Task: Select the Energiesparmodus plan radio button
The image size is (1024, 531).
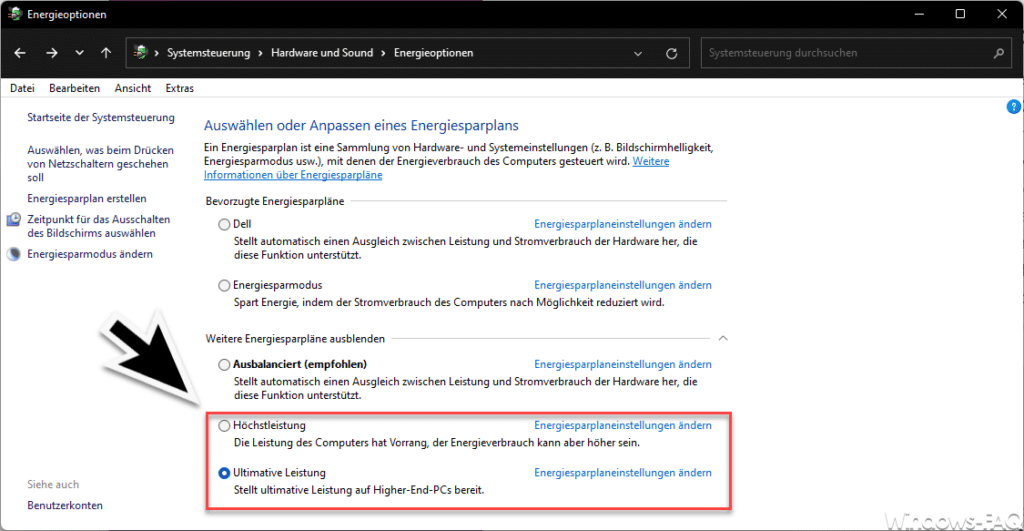Action: pyautogui.click(x=224, y=285)
